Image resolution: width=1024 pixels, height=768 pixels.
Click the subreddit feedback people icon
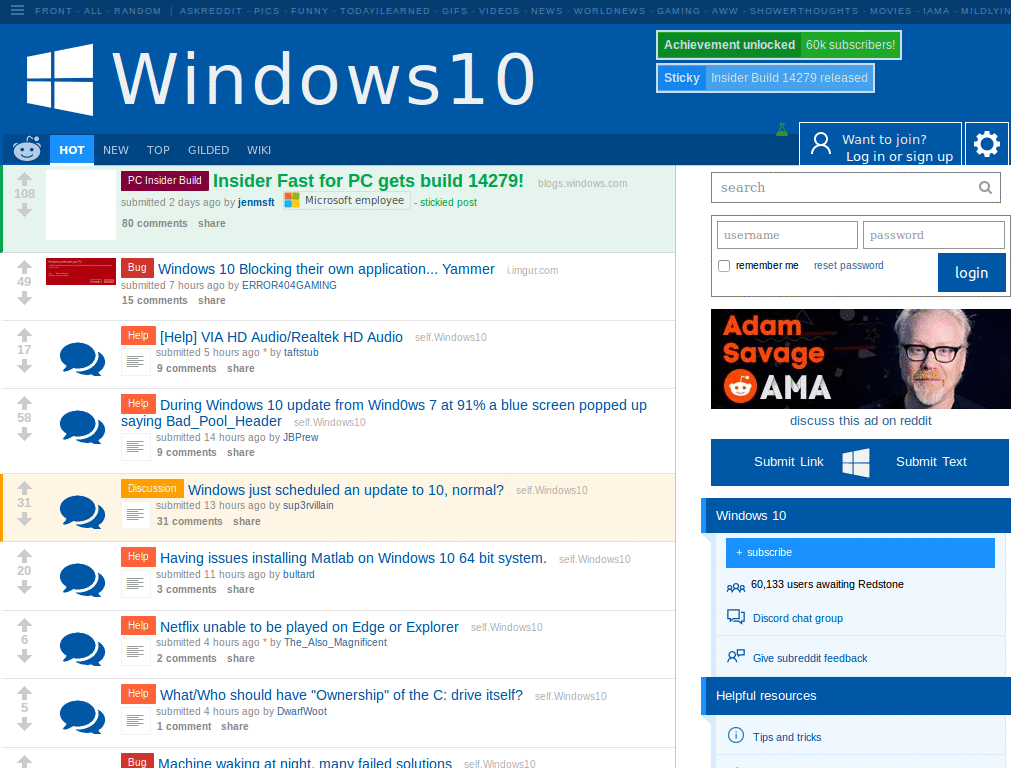click(x=736, y=656)
